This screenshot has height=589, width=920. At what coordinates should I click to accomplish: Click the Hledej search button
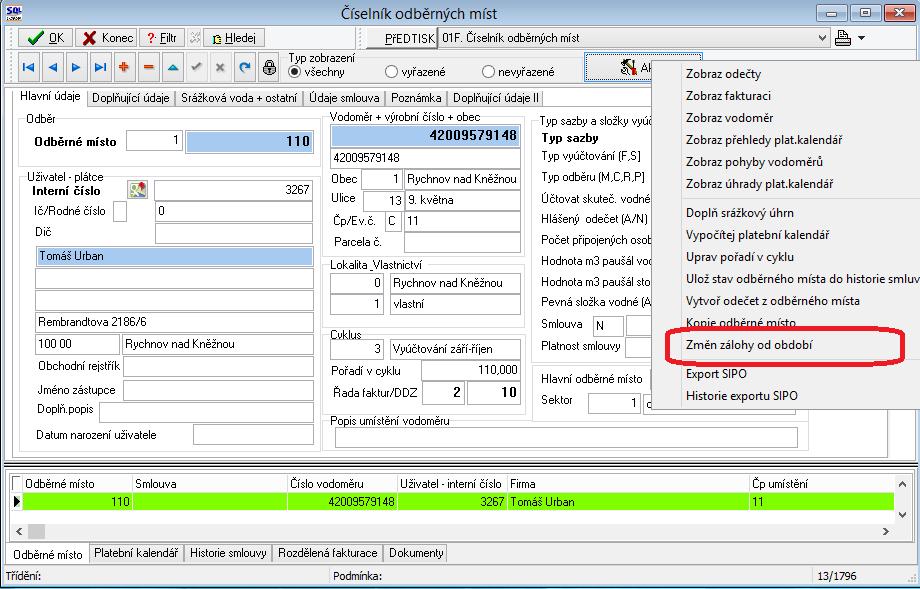coord(234,38)
